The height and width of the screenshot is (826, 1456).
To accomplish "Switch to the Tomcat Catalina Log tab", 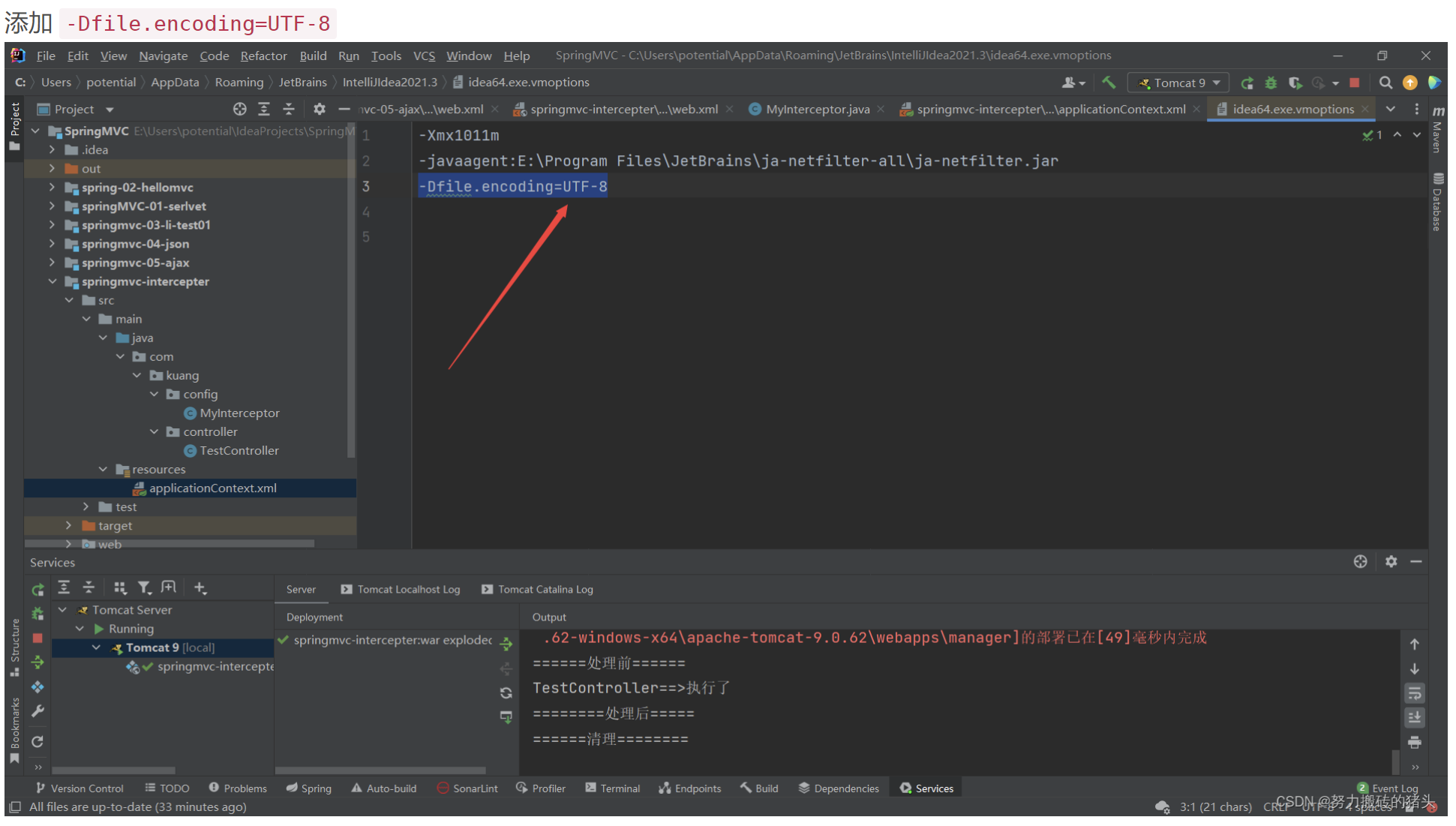I will [x=537, y=590].
